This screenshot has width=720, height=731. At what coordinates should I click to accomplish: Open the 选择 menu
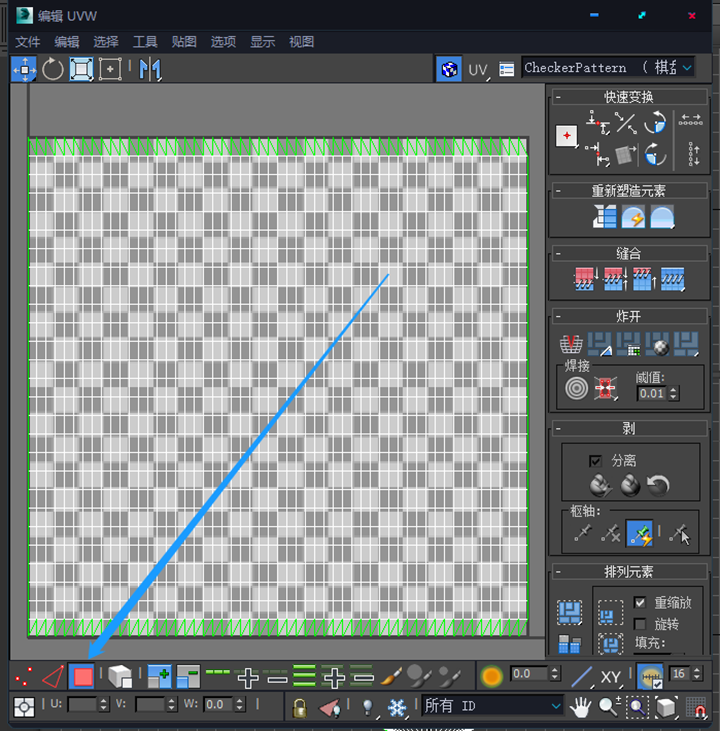point(106,42)
